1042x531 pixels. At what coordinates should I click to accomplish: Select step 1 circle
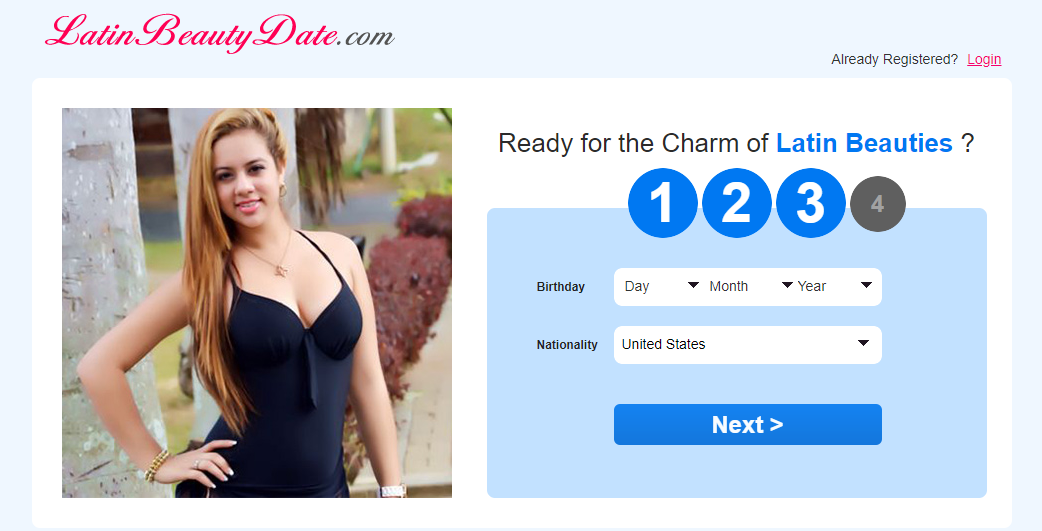[x=663, y=203]
